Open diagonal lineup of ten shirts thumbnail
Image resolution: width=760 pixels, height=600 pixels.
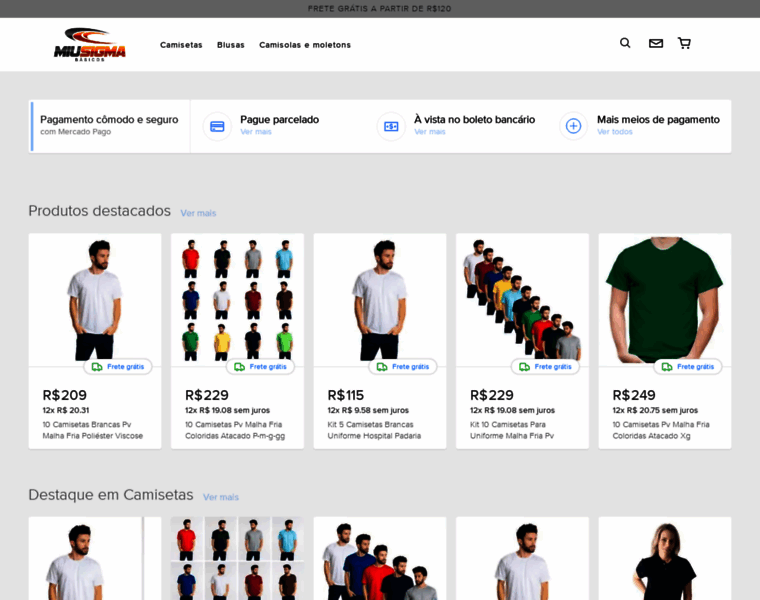tap(522, 300)
